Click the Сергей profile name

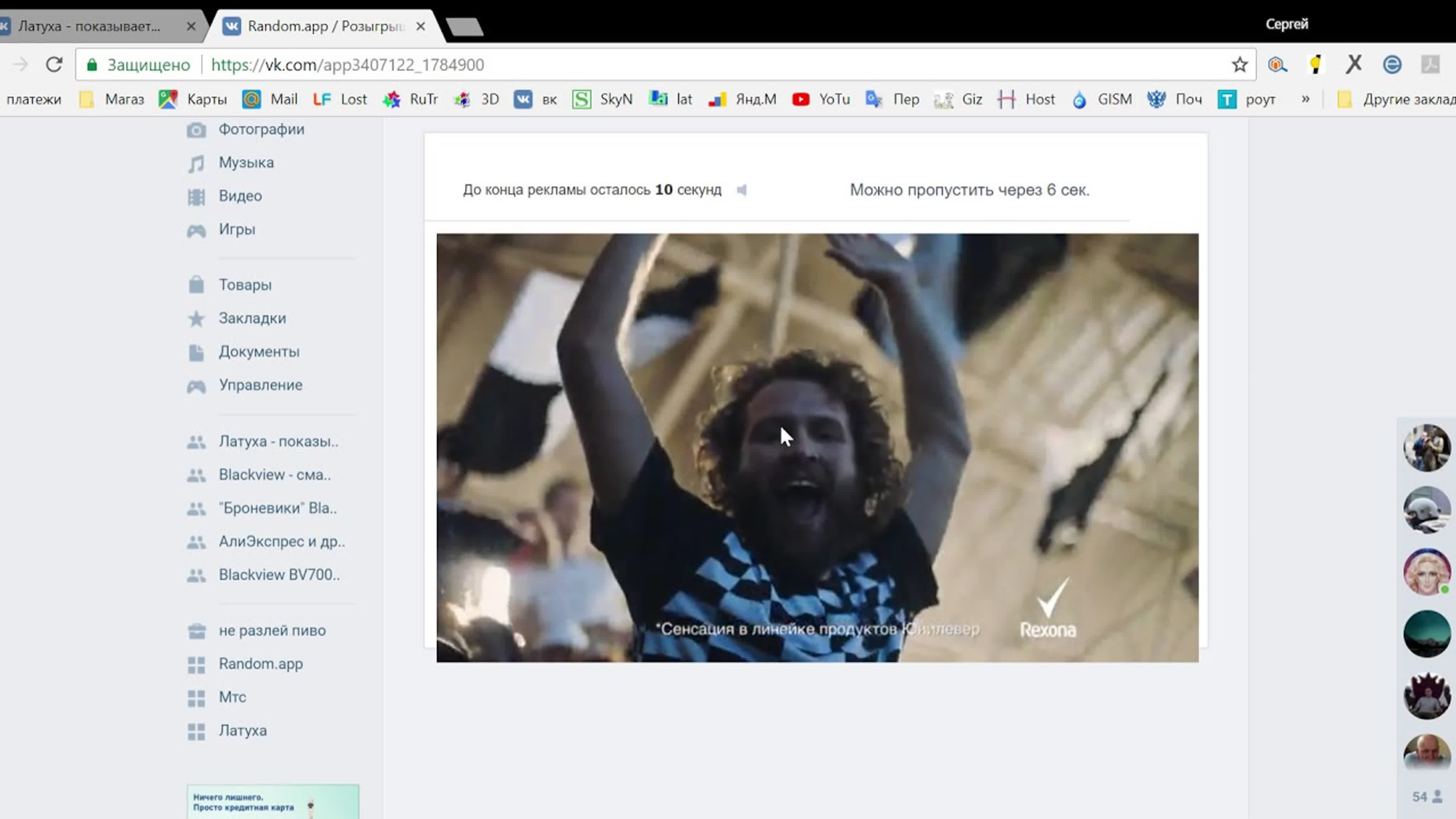pos(1286,24)
